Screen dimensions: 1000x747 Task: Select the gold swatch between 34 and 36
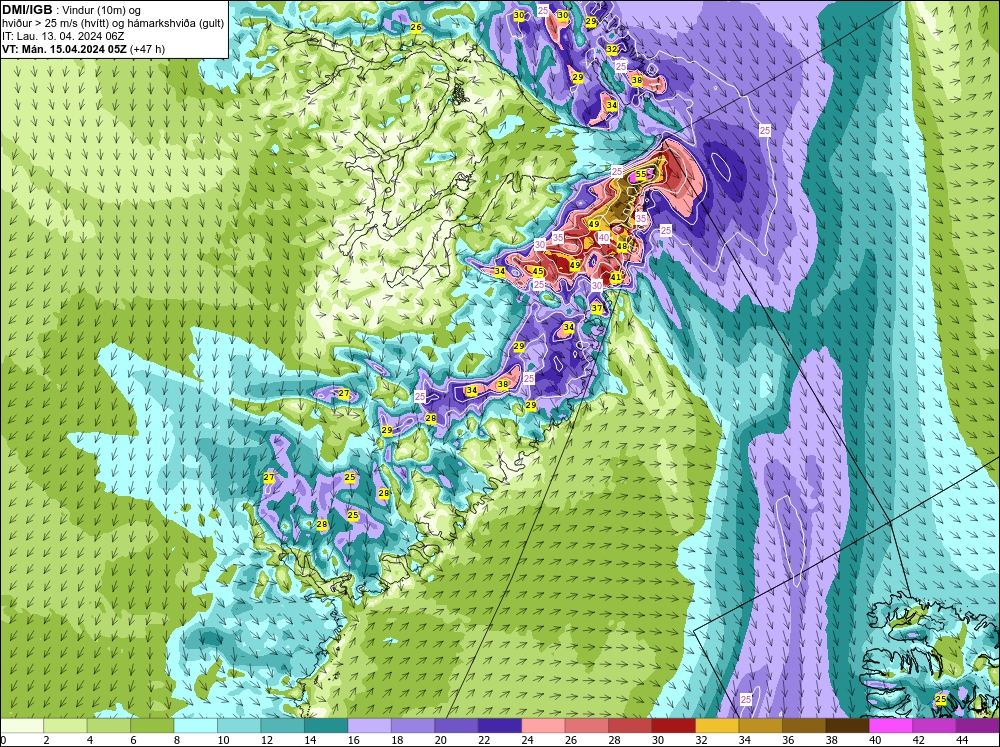pos(760,725)
